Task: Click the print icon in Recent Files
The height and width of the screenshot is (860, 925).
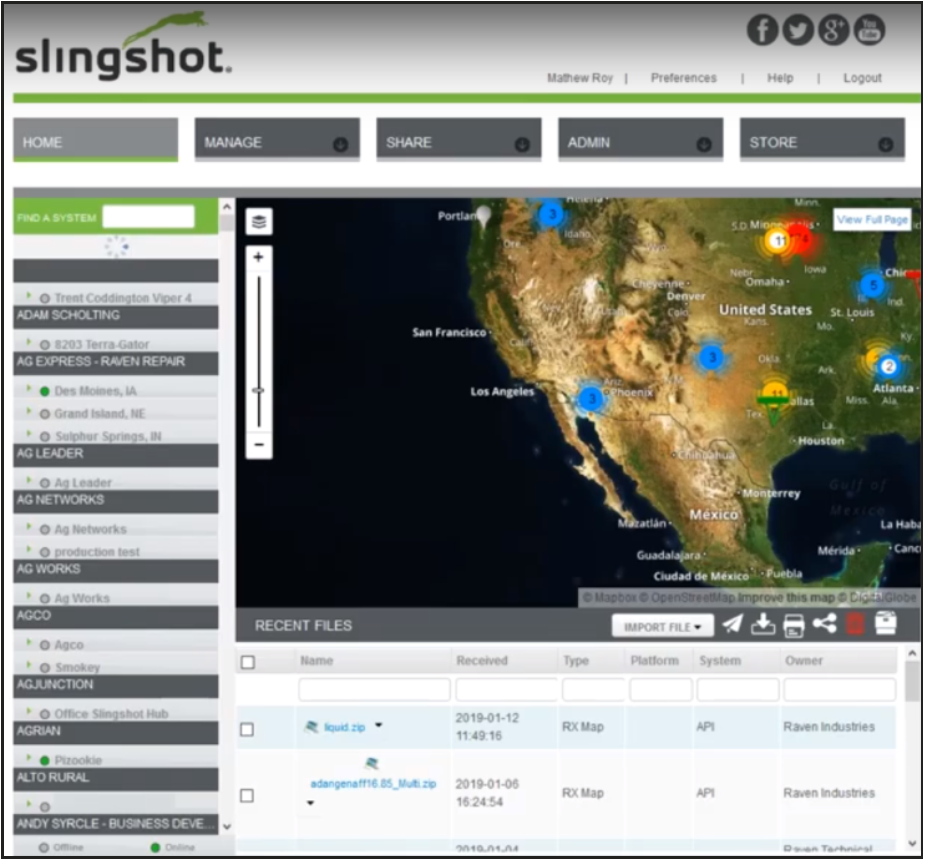Action: click(x=793, y=625)
